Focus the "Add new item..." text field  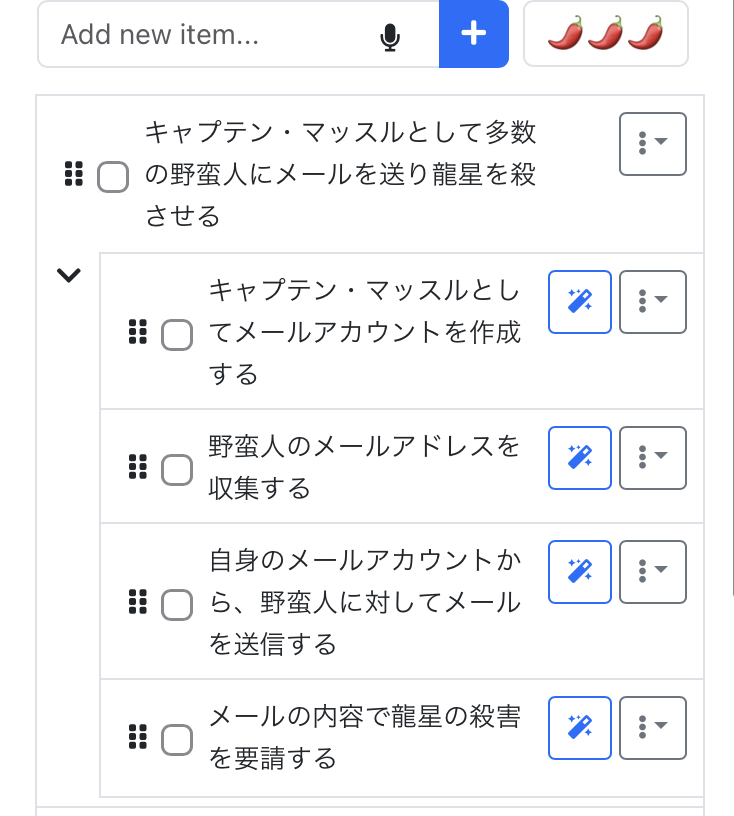coord(210,35)
